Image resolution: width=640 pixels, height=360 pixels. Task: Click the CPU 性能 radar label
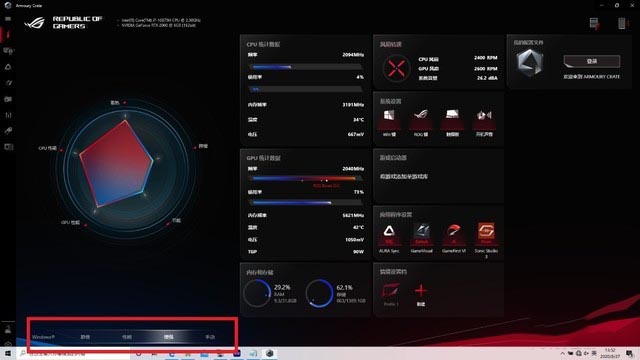[48, 148]
